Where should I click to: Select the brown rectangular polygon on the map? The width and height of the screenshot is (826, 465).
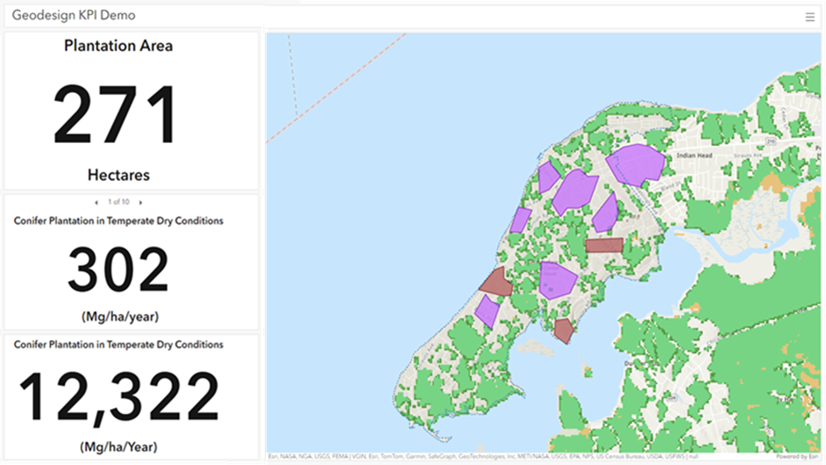[604, 245]
